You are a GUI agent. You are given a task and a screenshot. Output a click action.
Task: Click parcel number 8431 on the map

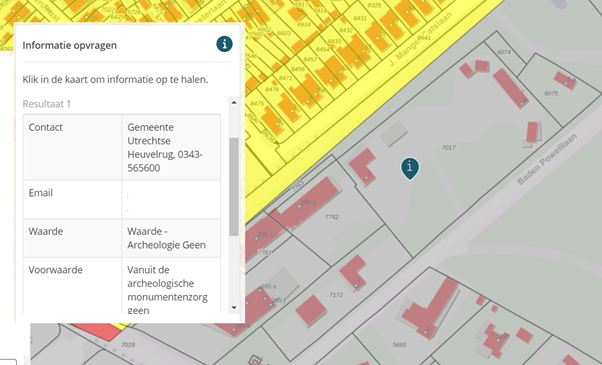click(360, 18)
